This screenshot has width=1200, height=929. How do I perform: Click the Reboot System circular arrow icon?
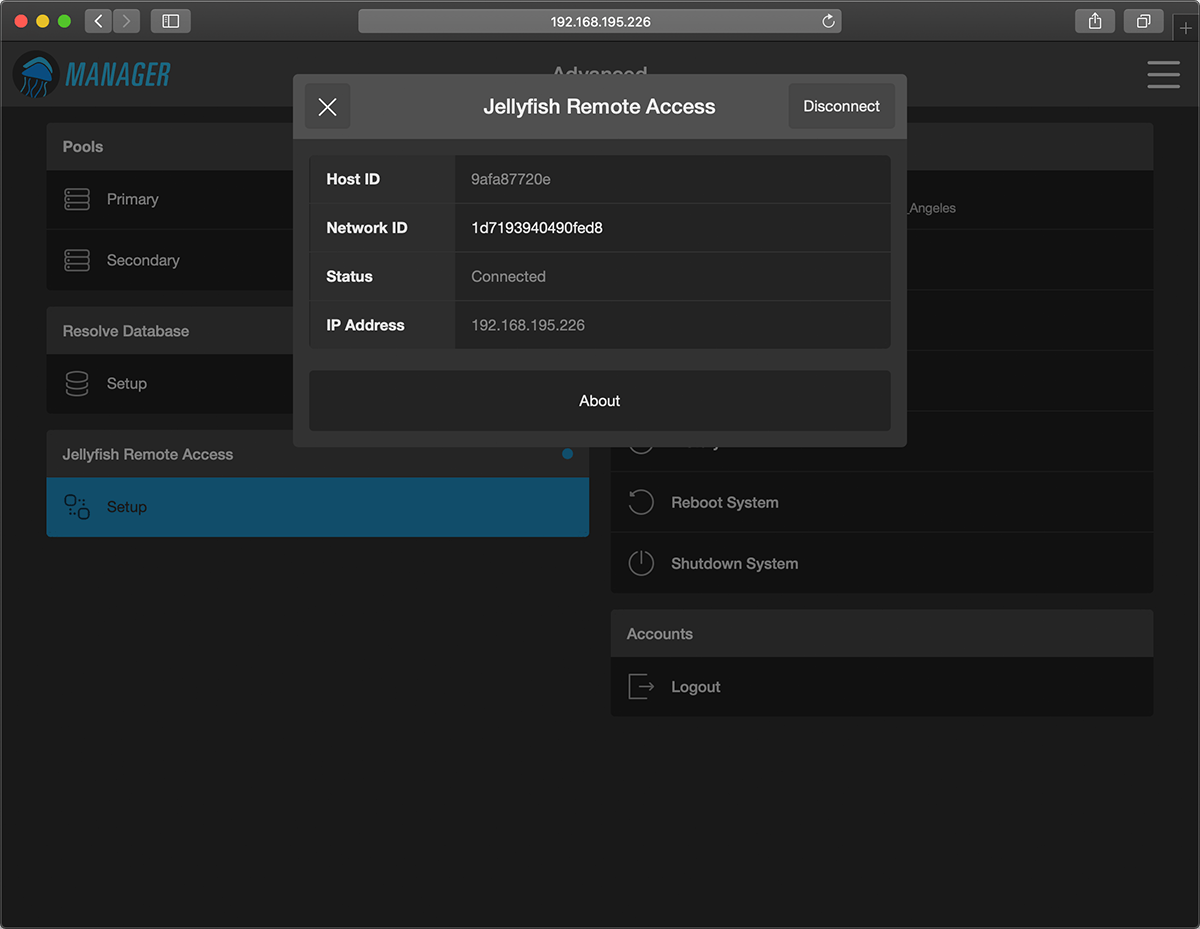(x=641, y=502)
